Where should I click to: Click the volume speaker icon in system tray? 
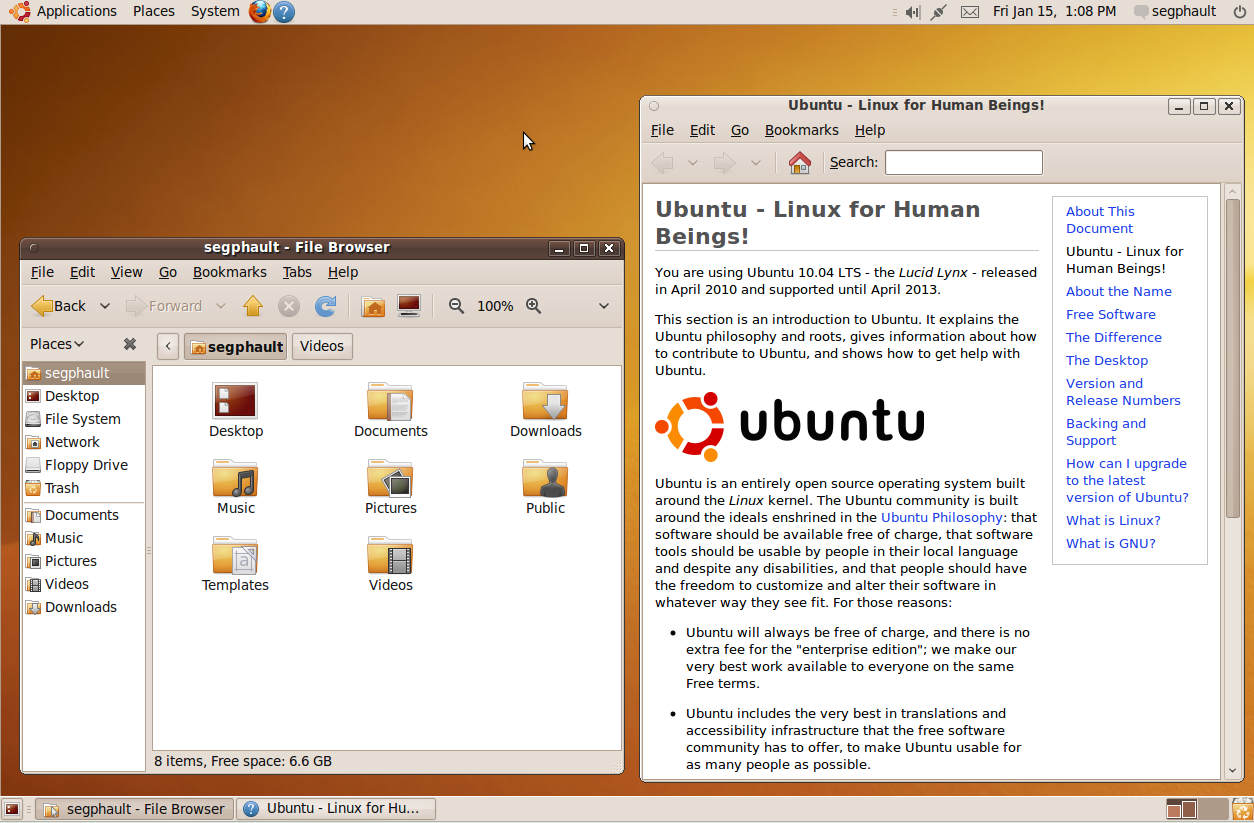[912, 12]
